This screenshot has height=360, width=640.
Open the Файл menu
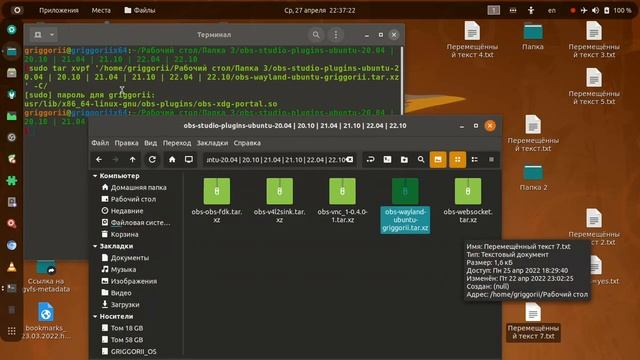pyautogui.click(x=100, y=143)
